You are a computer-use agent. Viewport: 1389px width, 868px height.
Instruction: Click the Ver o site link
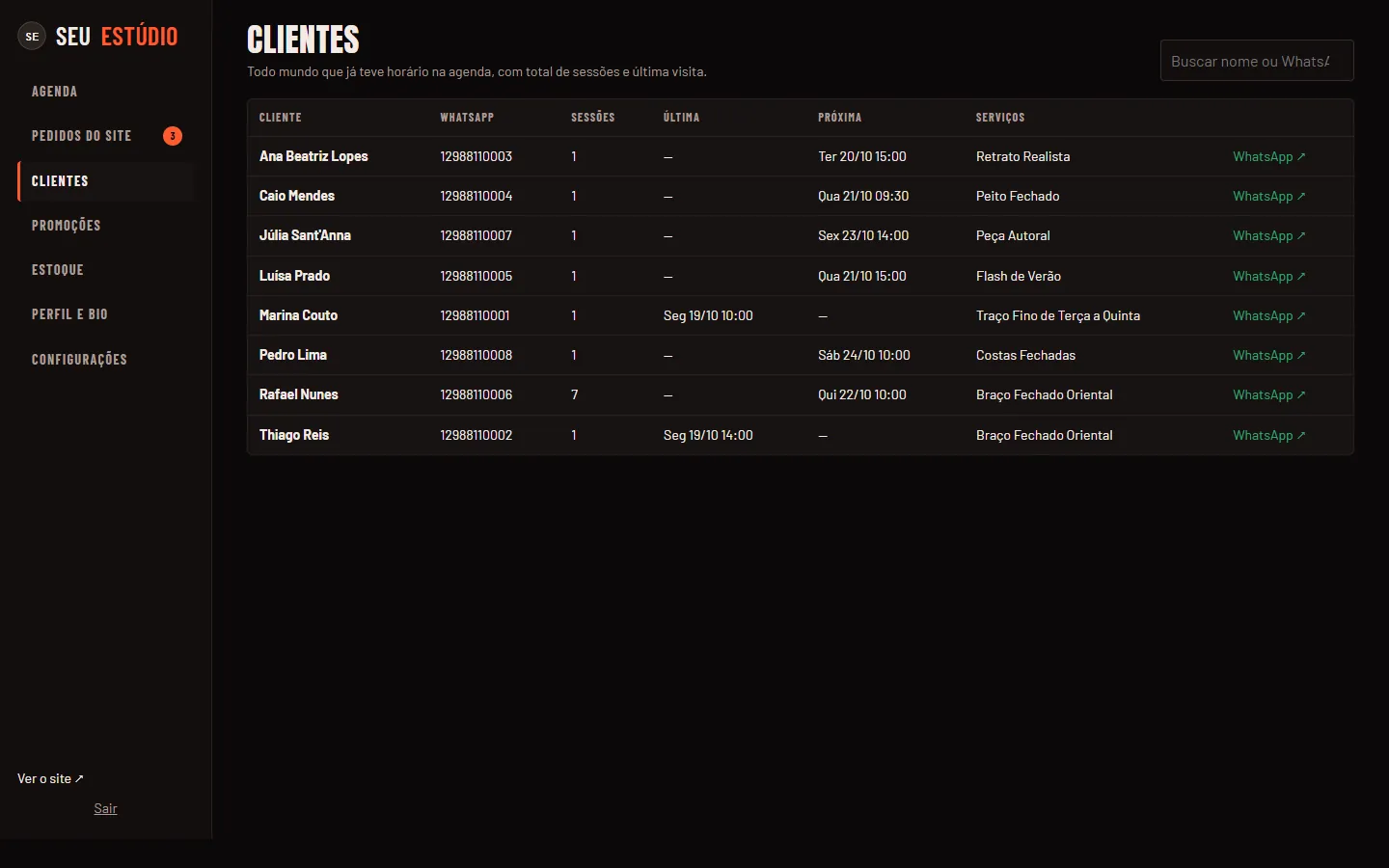point(50,778)
